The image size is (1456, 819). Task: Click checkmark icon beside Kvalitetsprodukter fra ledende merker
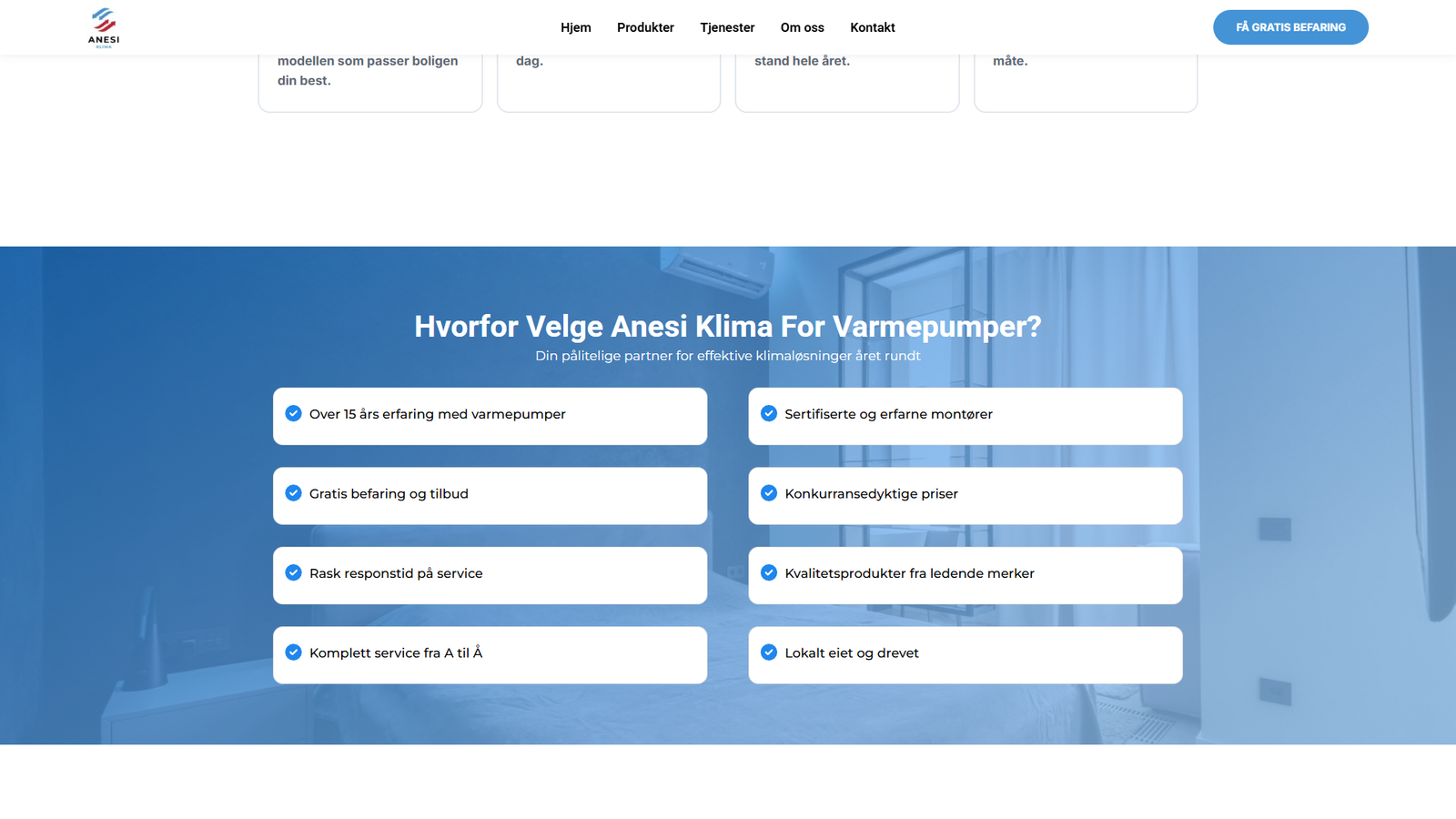[769, 572]
